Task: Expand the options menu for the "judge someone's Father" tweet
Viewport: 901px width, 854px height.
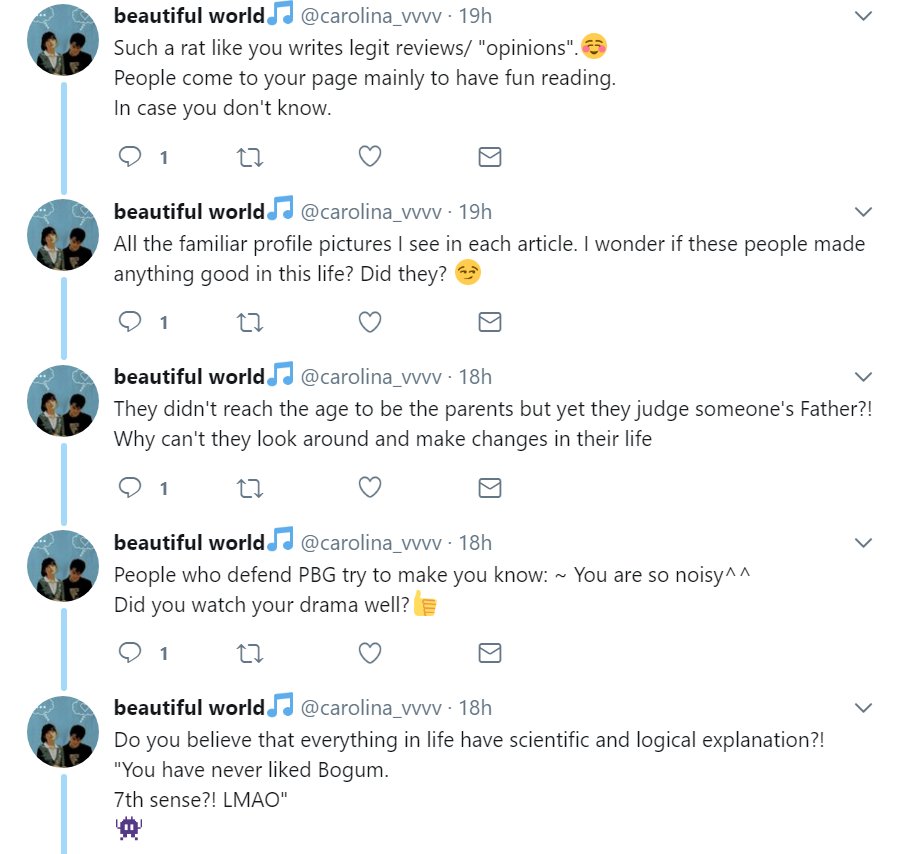Action: 862,377
